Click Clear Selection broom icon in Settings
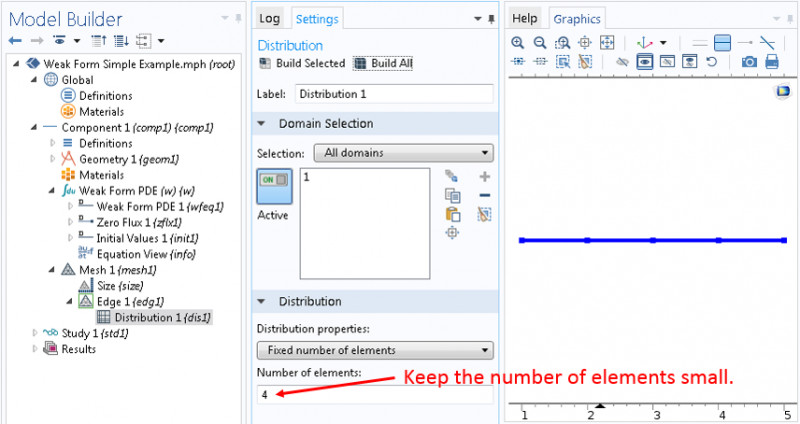The image size is (800, 424). [x=484, y=214]
